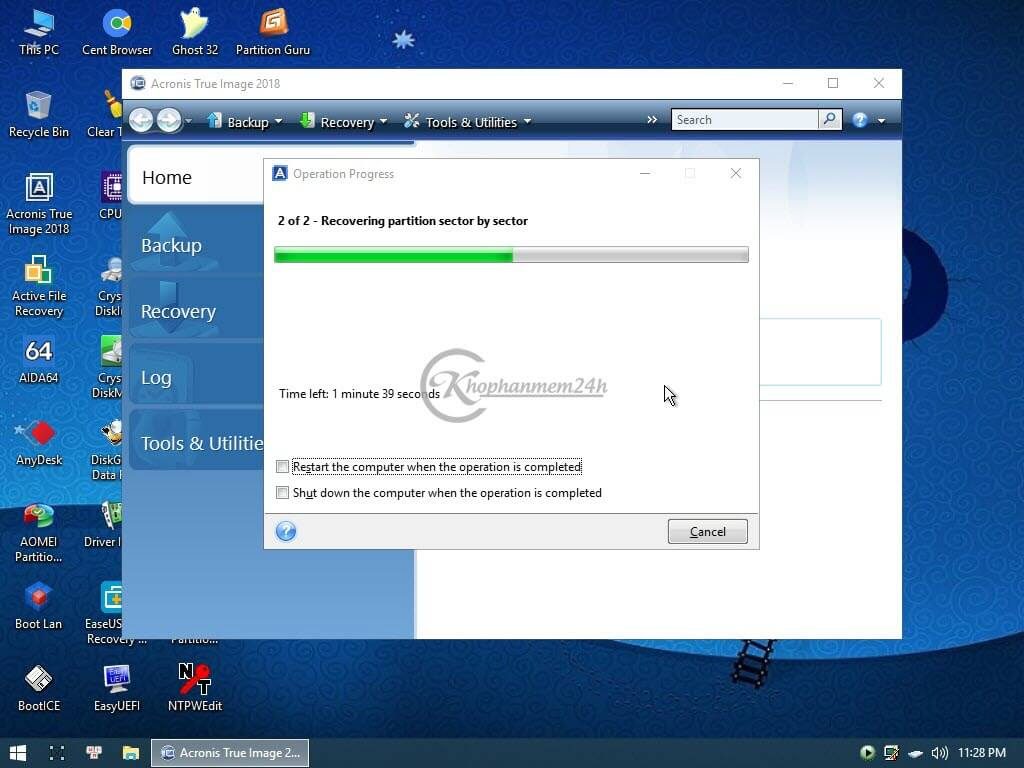1024x768 pixels.
Task: Expand the Recovery toolbar dropdown
Action: pos(343,122)
